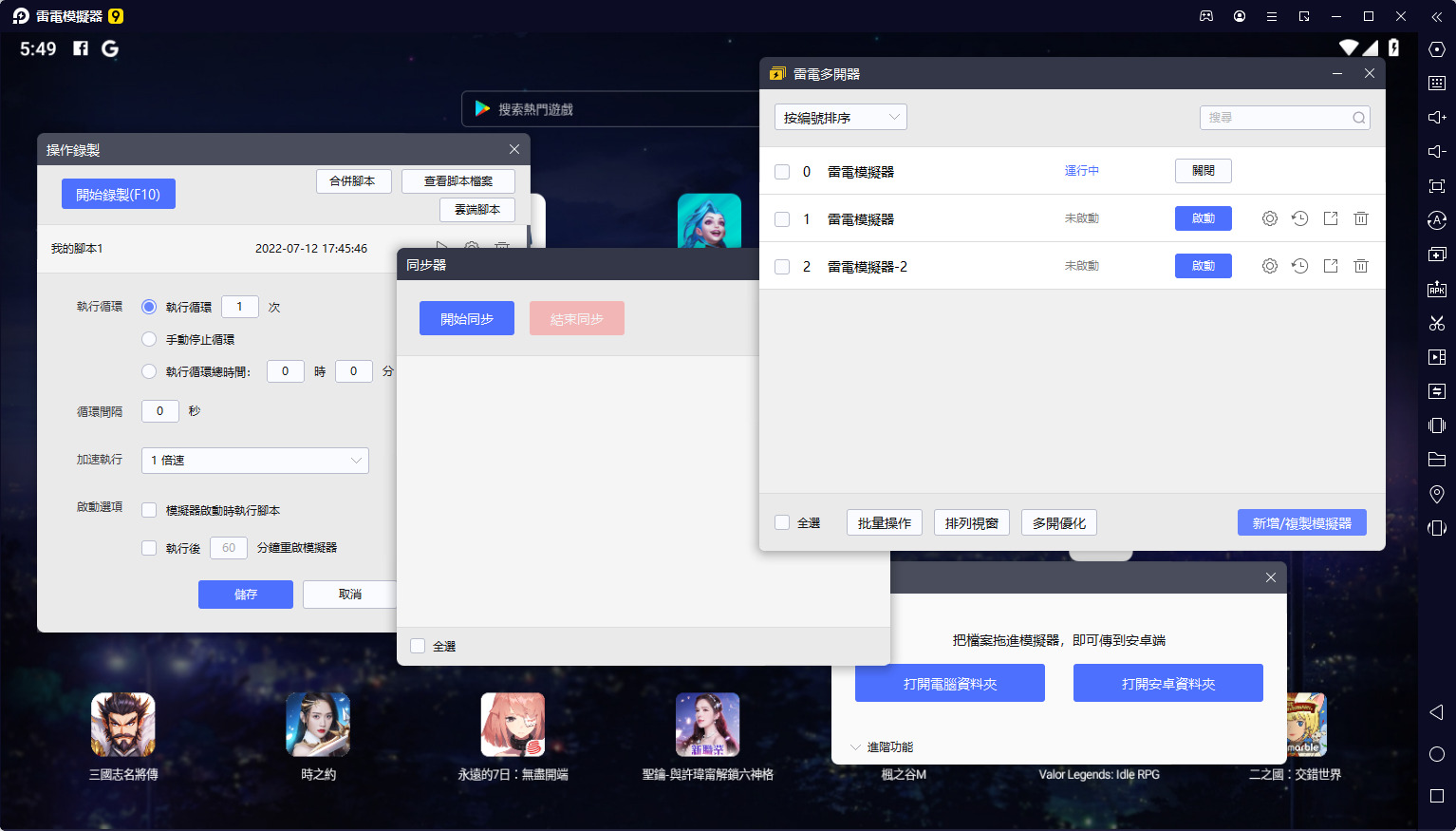
Task: Click install APK icon in right sidebar
Action: coord(1437,289)
